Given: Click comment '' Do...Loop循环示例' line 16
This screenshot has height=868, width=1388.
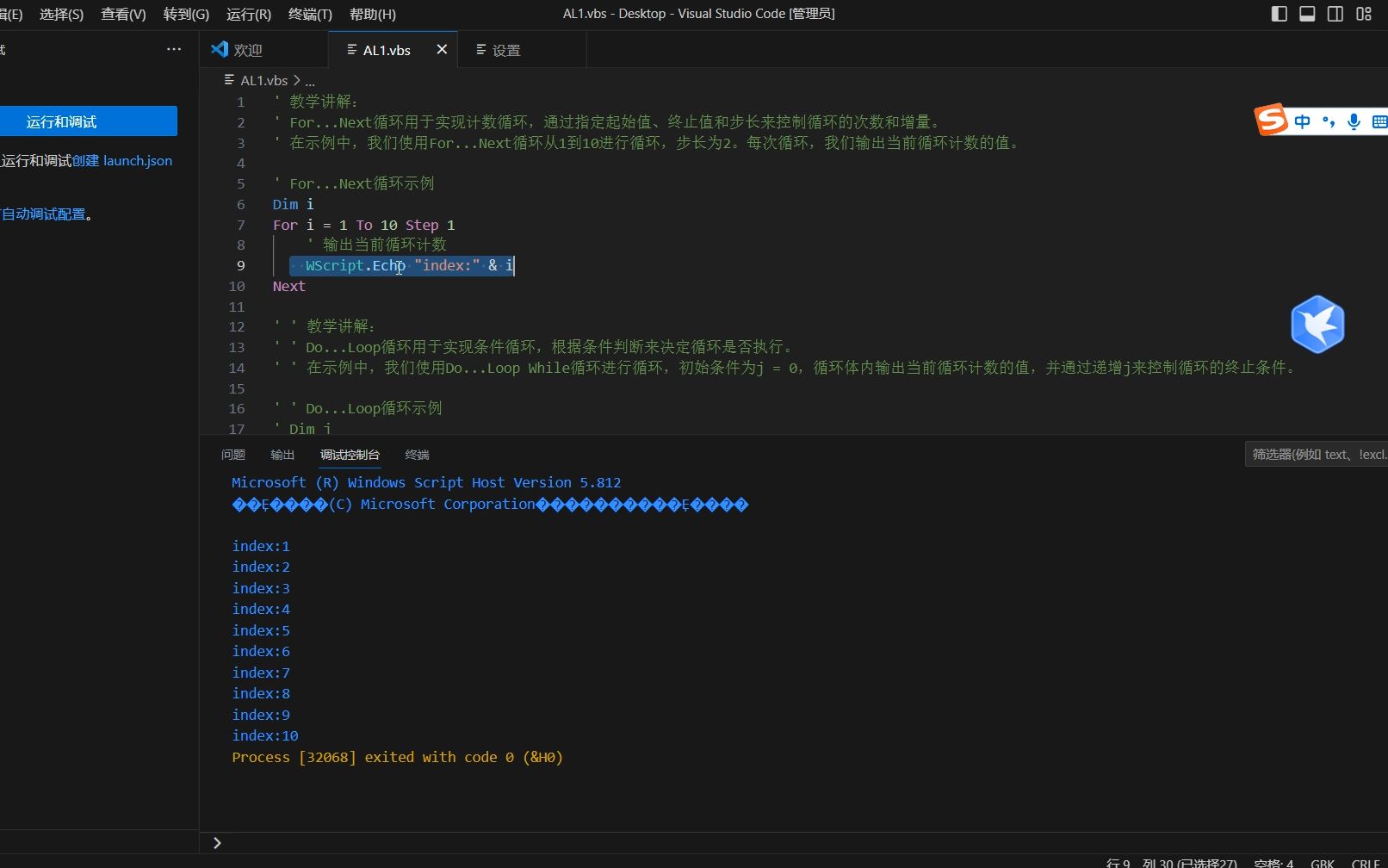Looking at the screenshot, I should [357, 408].
